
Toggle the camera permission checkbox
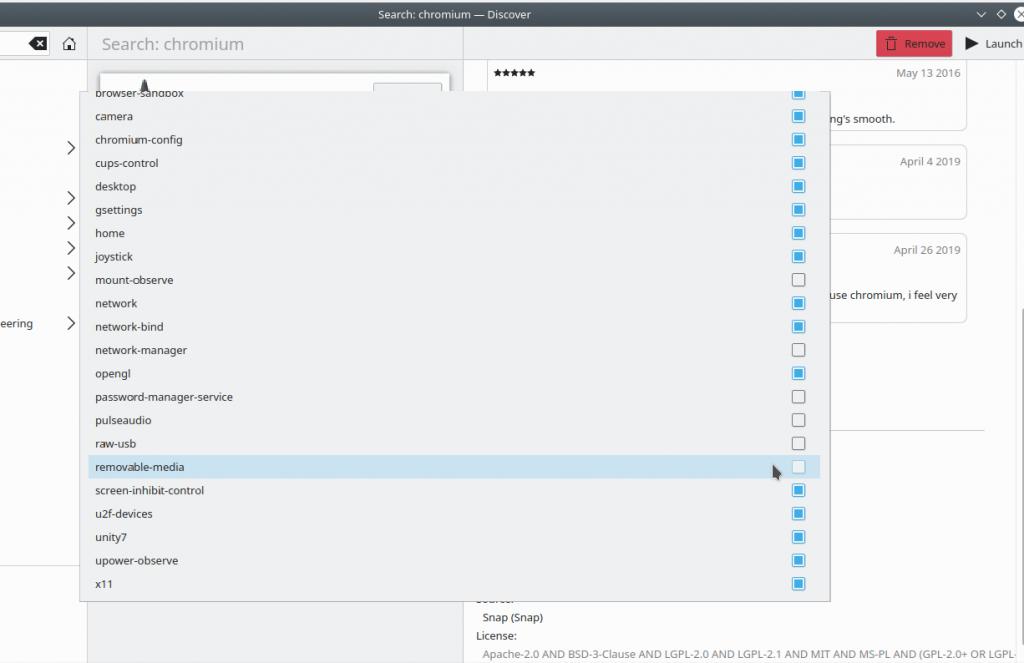[798, 116]
